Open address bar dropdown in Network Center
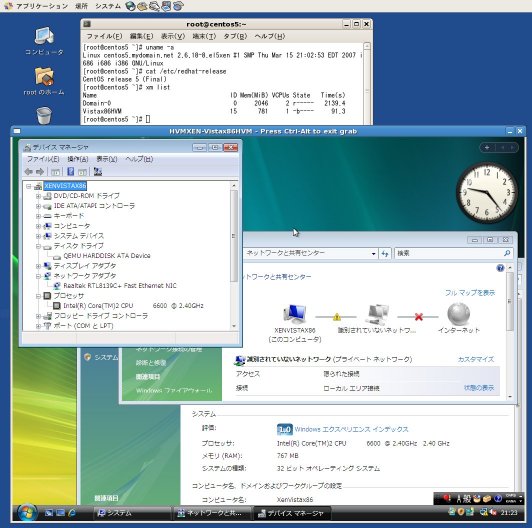Image resolution: width=532 pixels, height=528 pixels. (373, 253)
